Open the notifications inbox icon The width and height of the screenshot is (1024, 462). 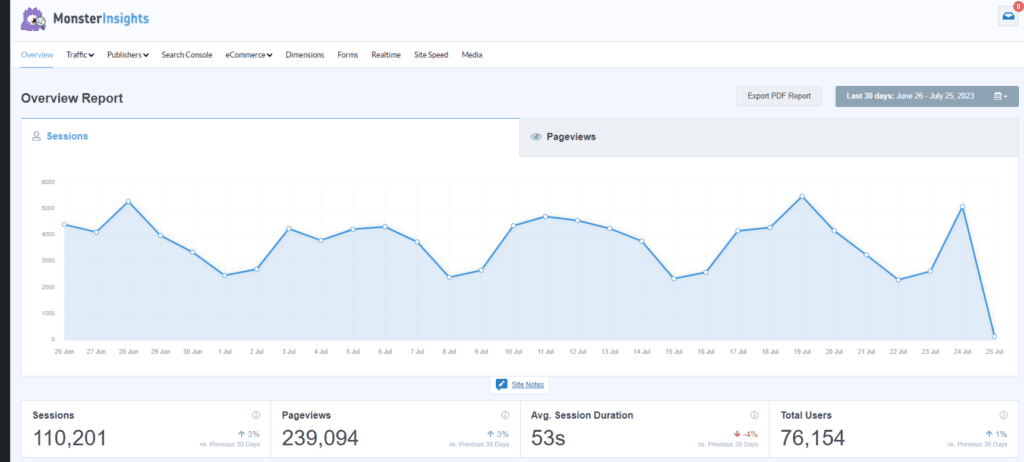coord(1008,15)
